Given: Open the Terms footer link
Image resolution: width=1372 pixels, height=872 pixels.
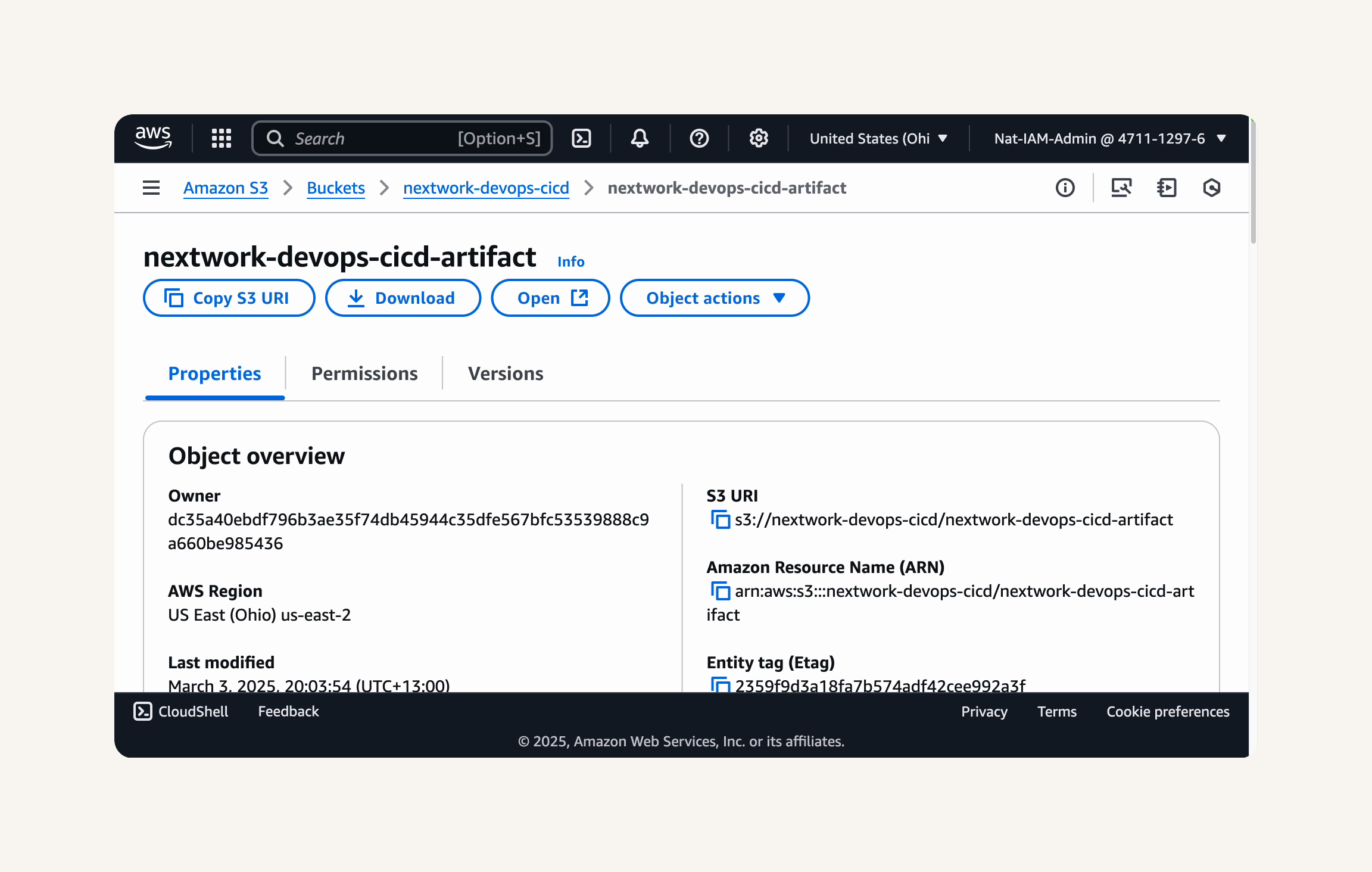Looking at the screenshot, I should click(1057, 711).
